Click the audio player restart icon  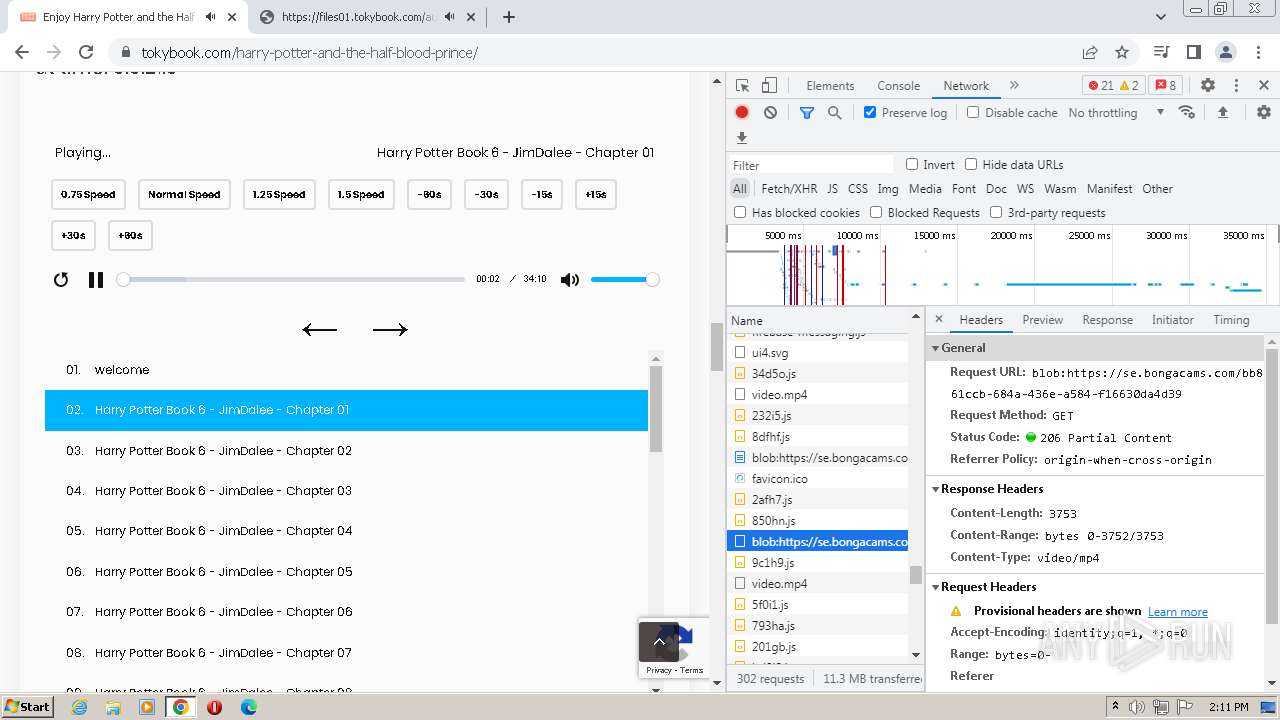61,280
